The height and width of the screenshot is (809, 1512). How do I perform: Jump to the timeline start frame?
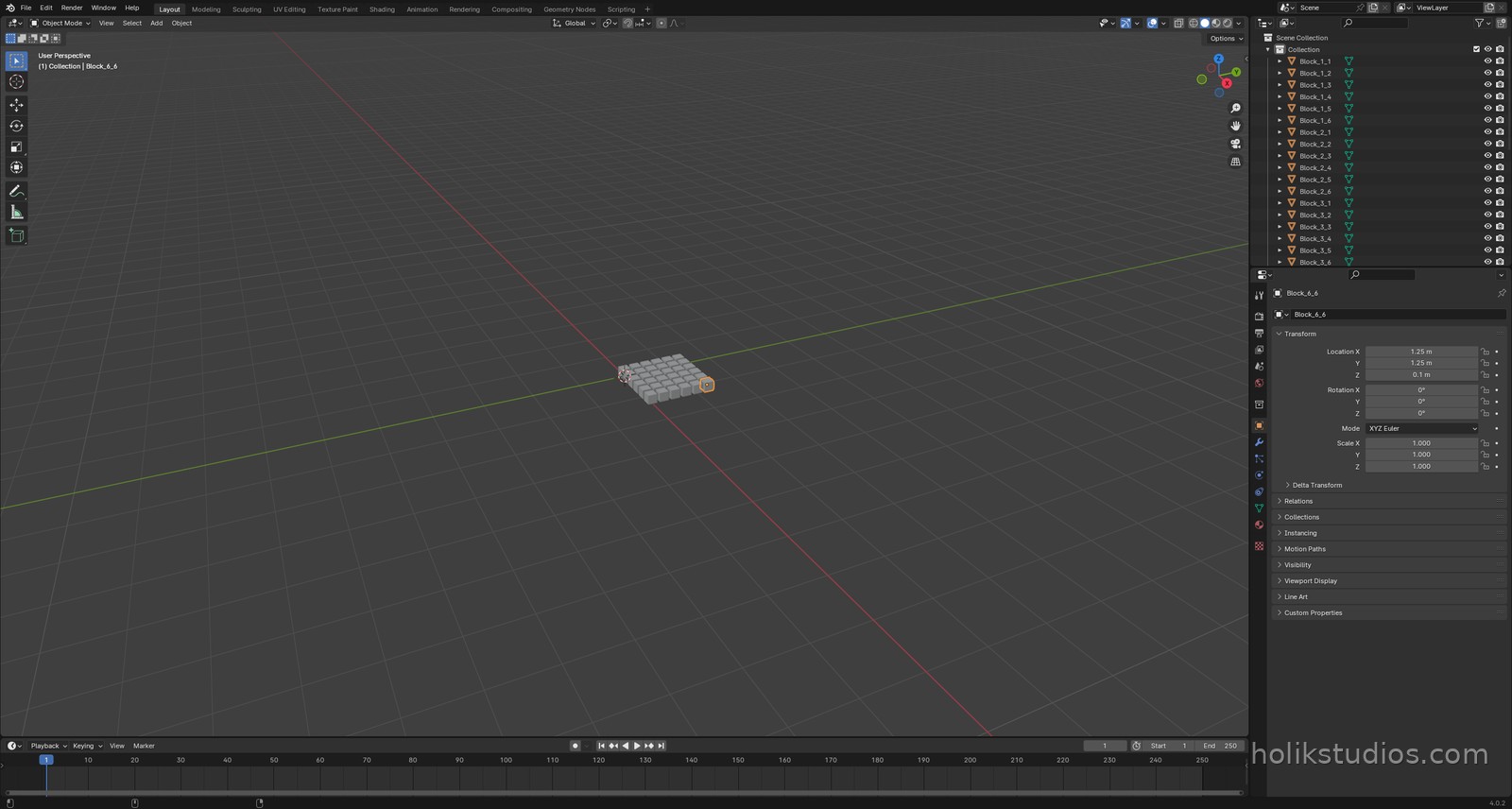point(601,746)
